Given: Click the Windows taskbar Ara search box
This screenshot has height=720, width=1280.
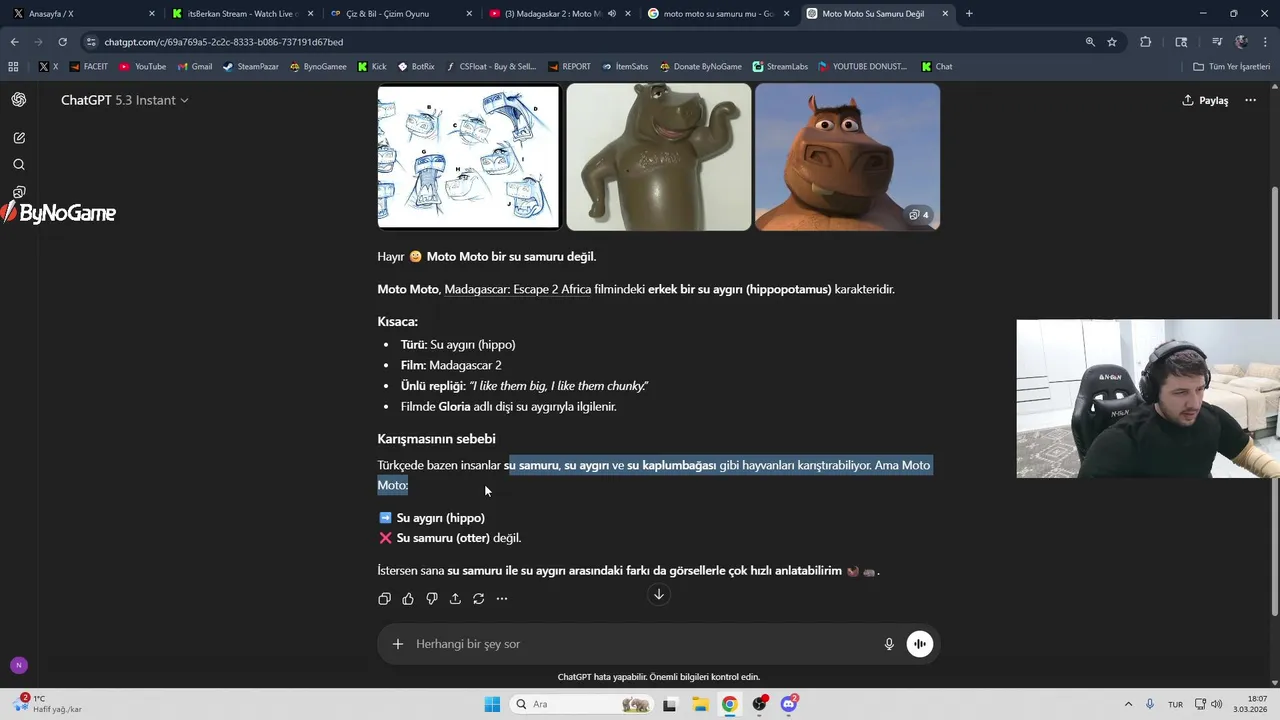Looking at the screenshot, I should pos(581,704).
